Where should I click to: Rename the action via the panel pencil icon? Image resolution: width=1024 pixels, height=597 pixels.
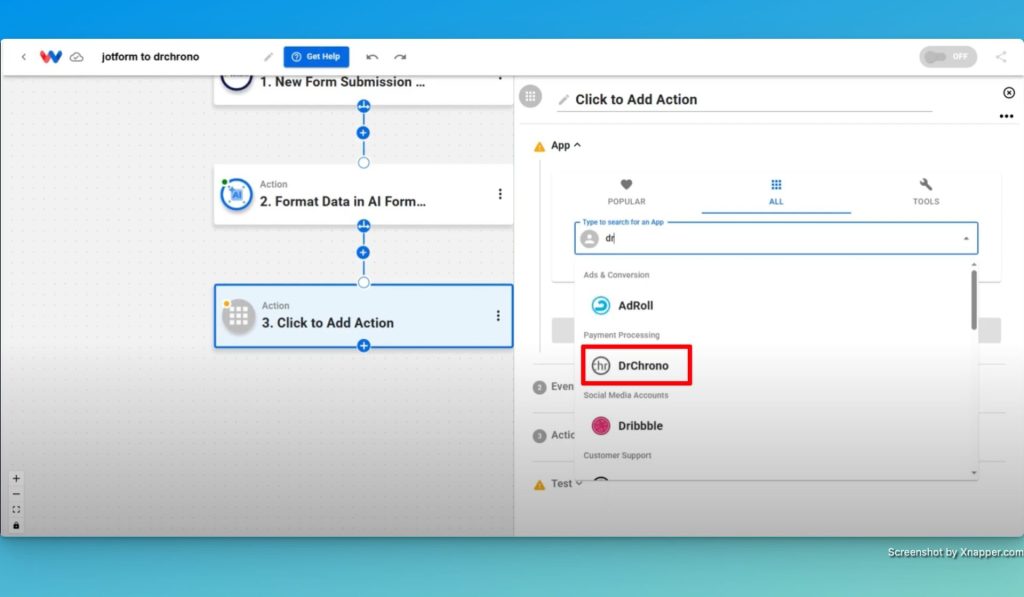point(564,100)
